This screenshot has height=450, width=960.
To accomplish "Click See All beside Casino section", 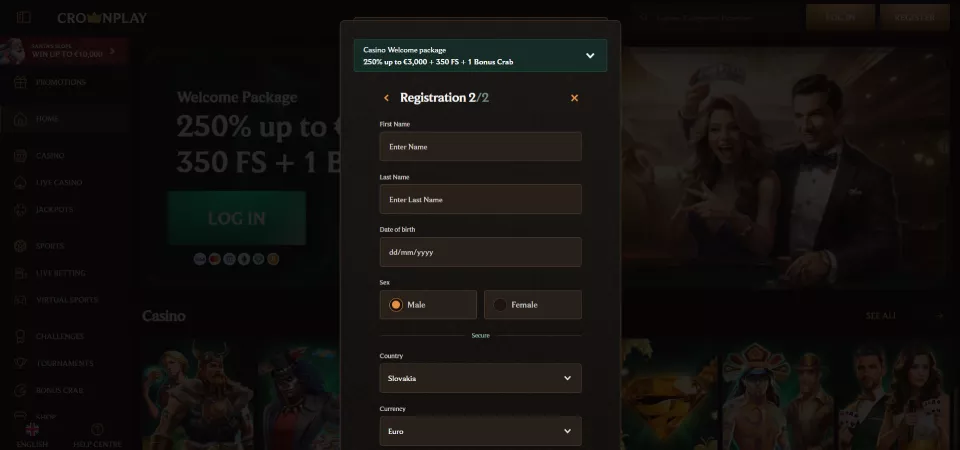I will click(880, 316).
